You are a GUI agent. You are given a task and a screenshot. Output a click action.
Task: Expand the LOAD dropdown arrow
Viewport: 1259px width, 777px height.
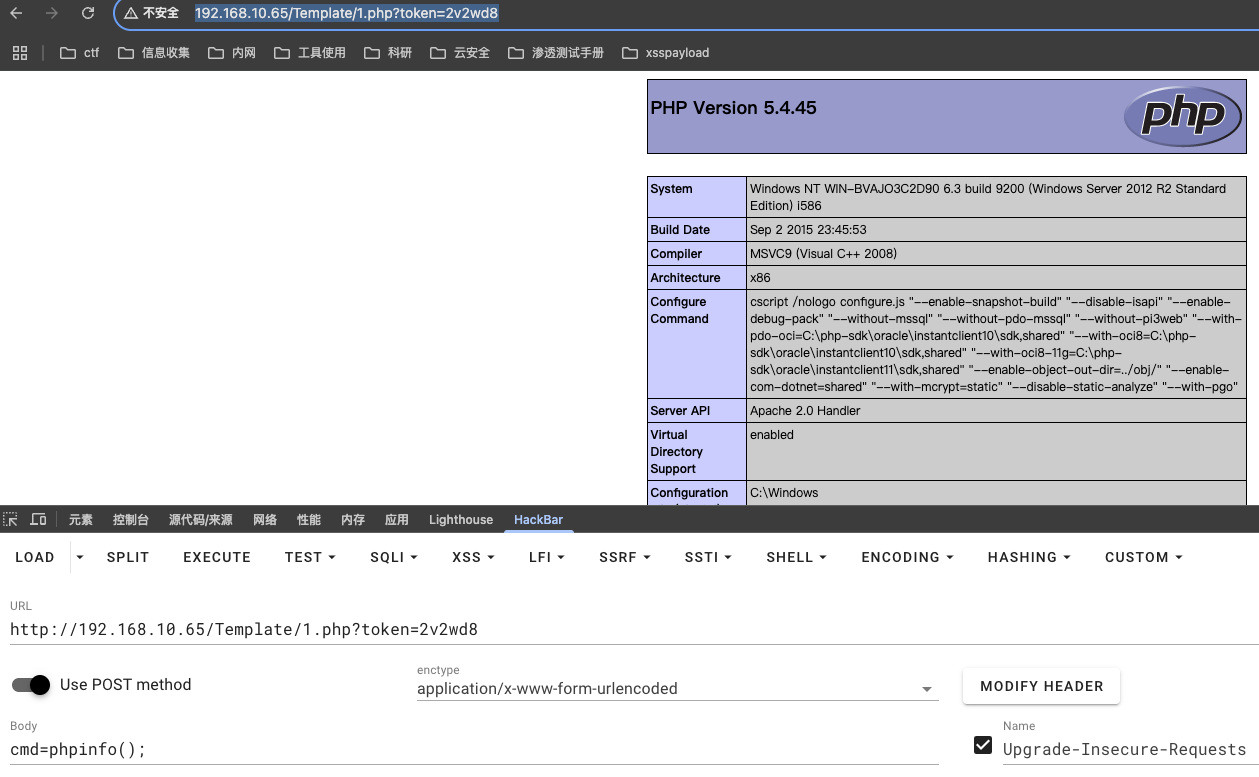[x=80, y=557]
